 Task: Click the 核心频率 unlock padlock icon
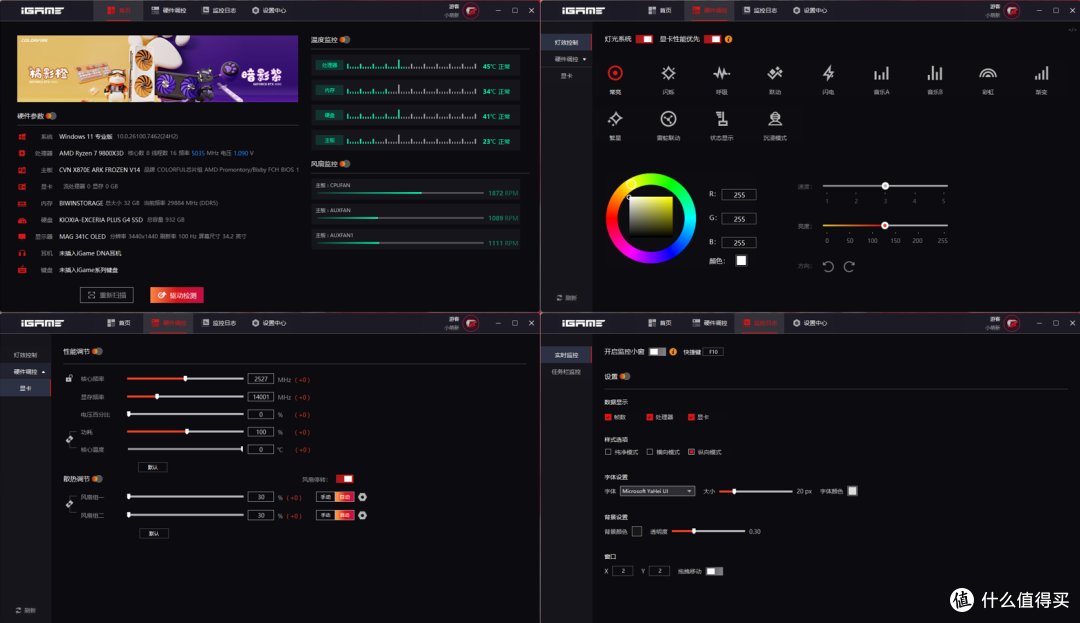click(x=69, y=378)
